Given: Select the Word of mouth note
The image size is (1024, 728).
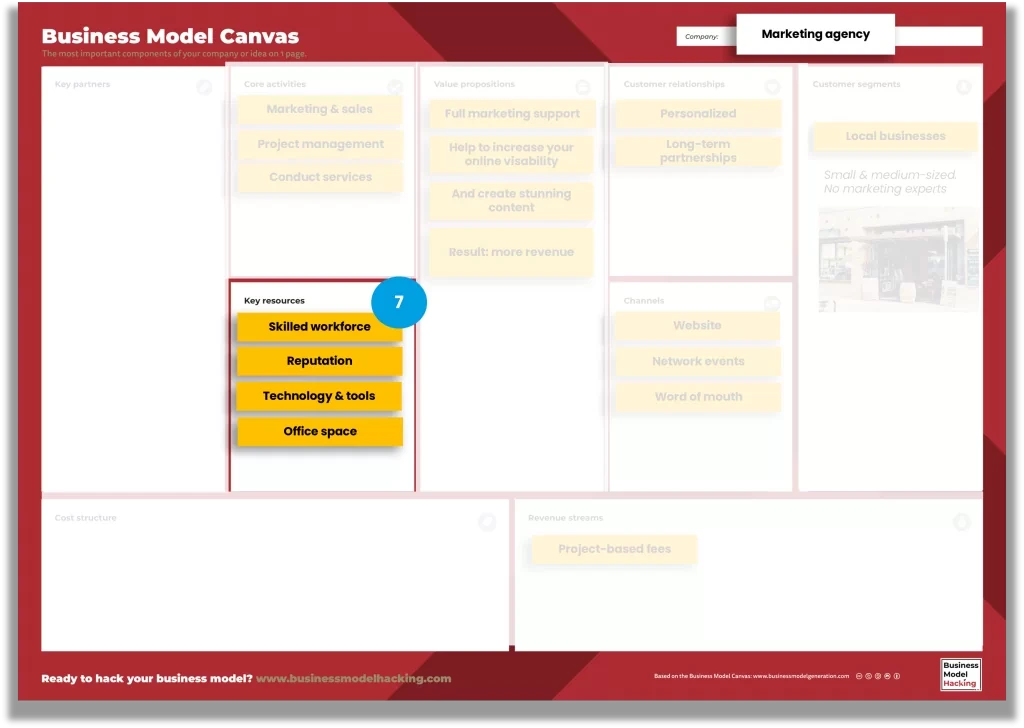Looking at the screenshot, I should (x=697, y=396).
